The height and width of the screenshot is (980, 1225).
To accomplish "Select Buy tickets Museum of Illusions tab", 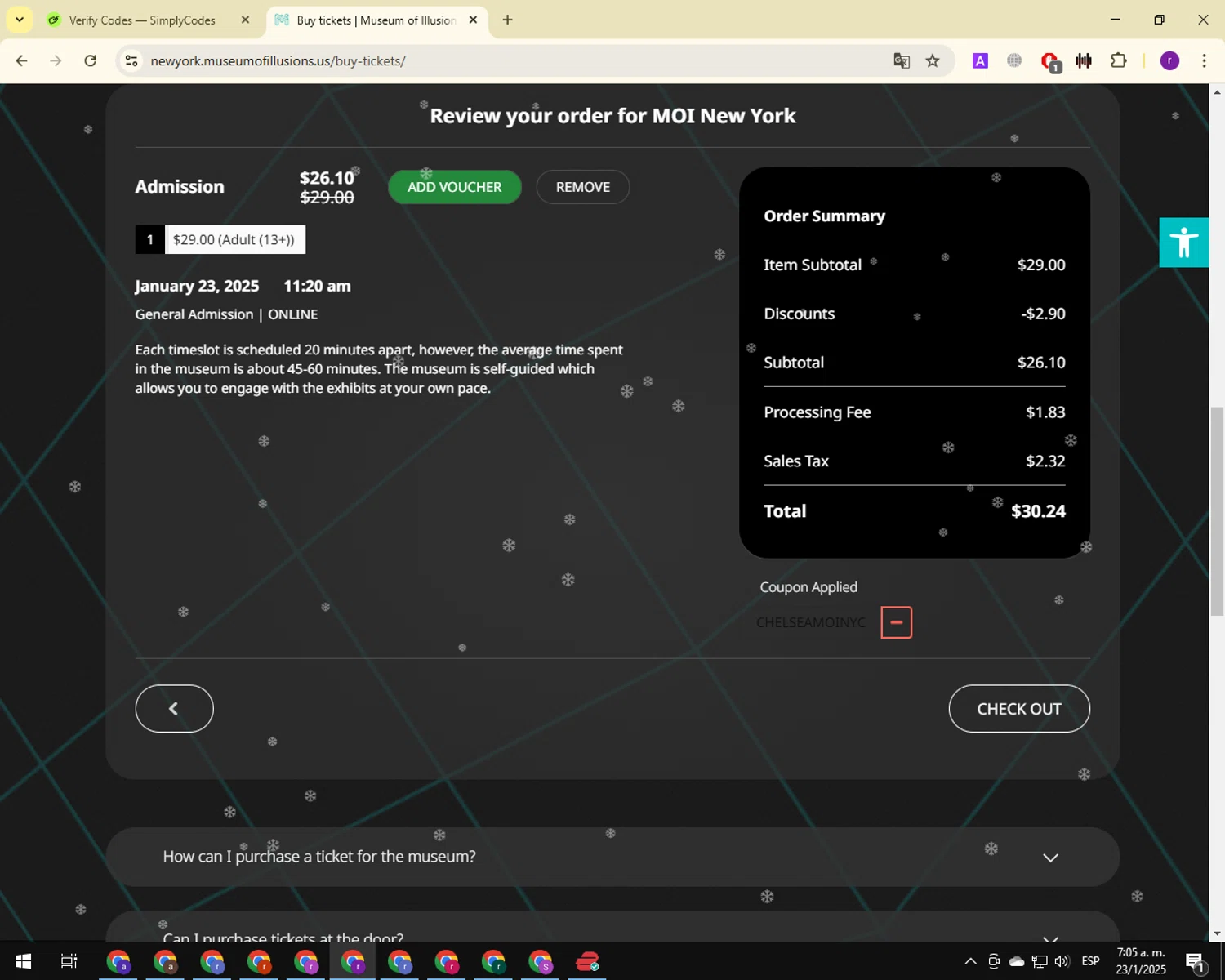I will 376,20.
